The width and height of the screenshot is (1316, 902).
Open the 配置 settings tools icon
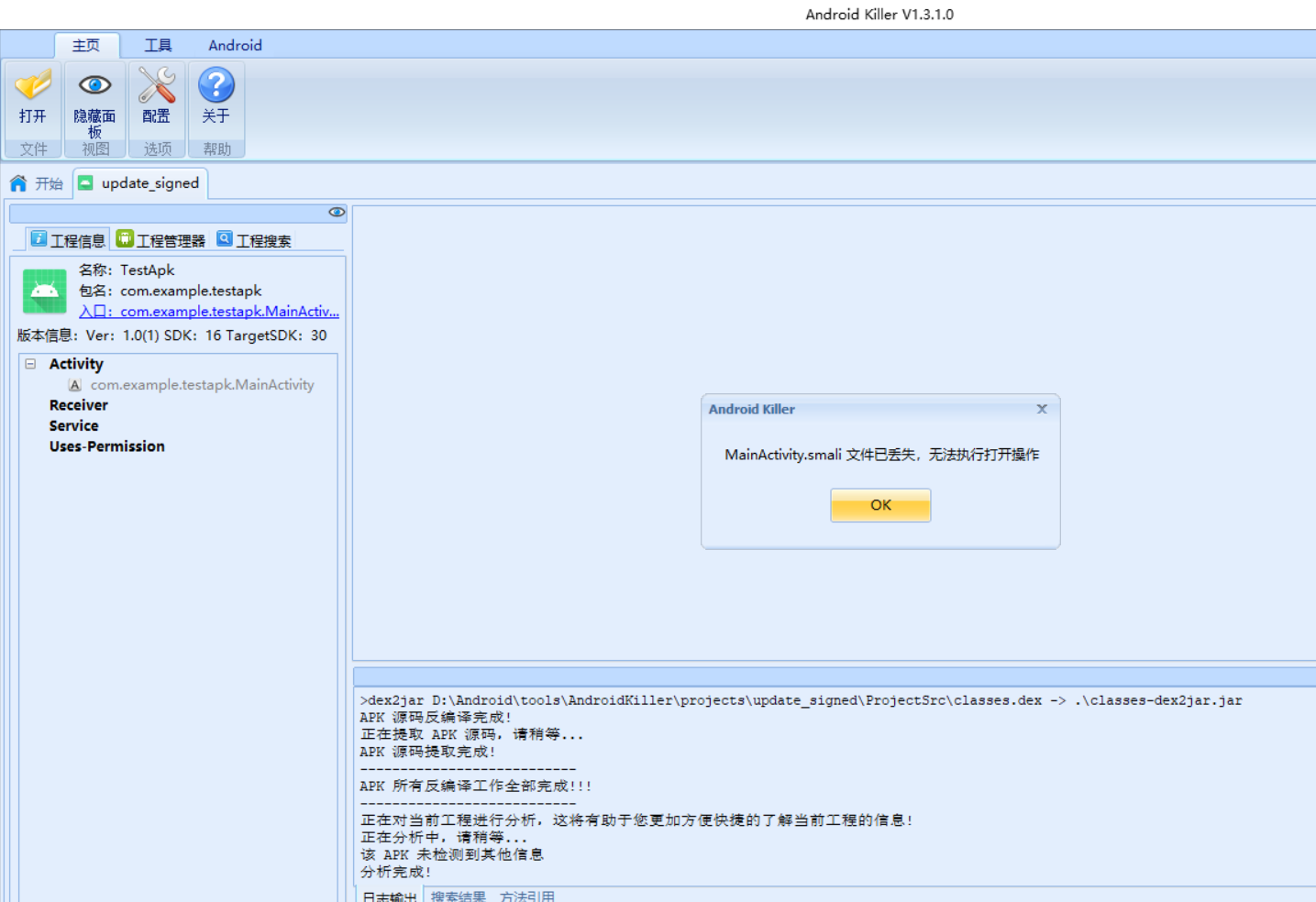pos(156,85)
